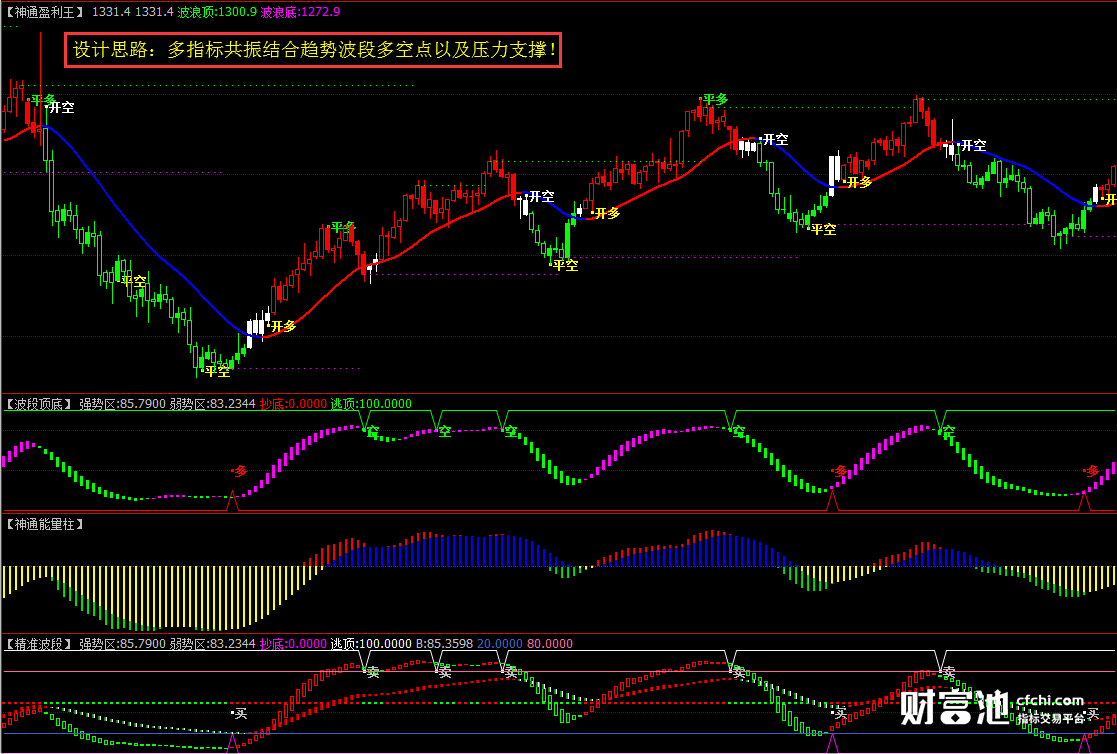Click the white 逃顶:100.0000 in 精准波段
This screenshot has width=1117, height=754.
click(370, 644)
